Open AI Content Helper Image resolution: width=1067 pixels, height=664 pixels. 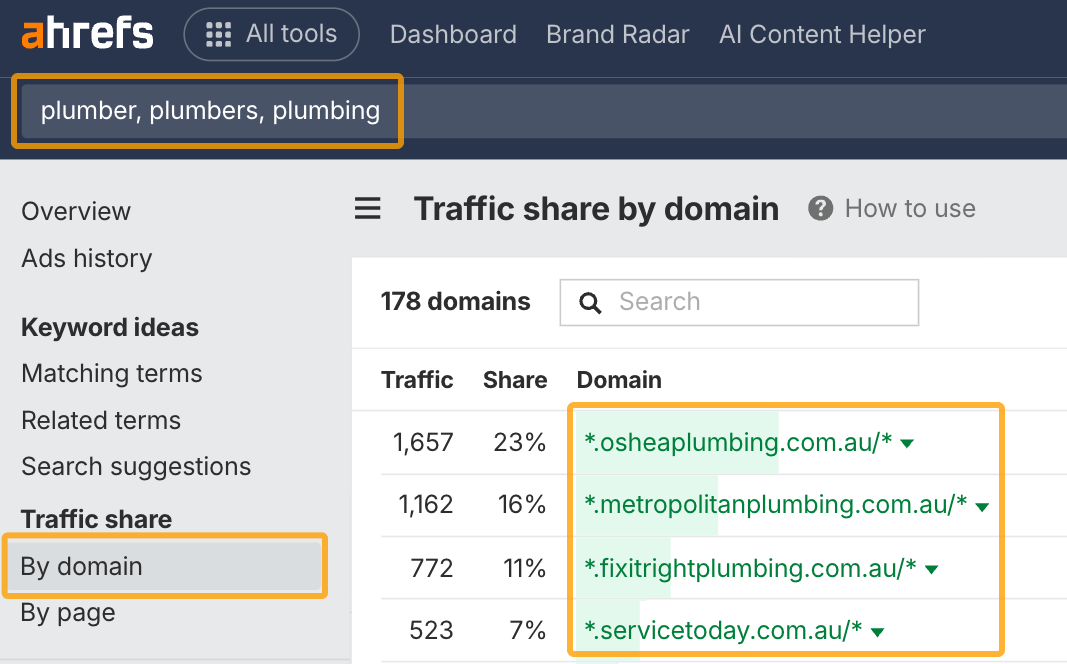click(x=822, y=34)
